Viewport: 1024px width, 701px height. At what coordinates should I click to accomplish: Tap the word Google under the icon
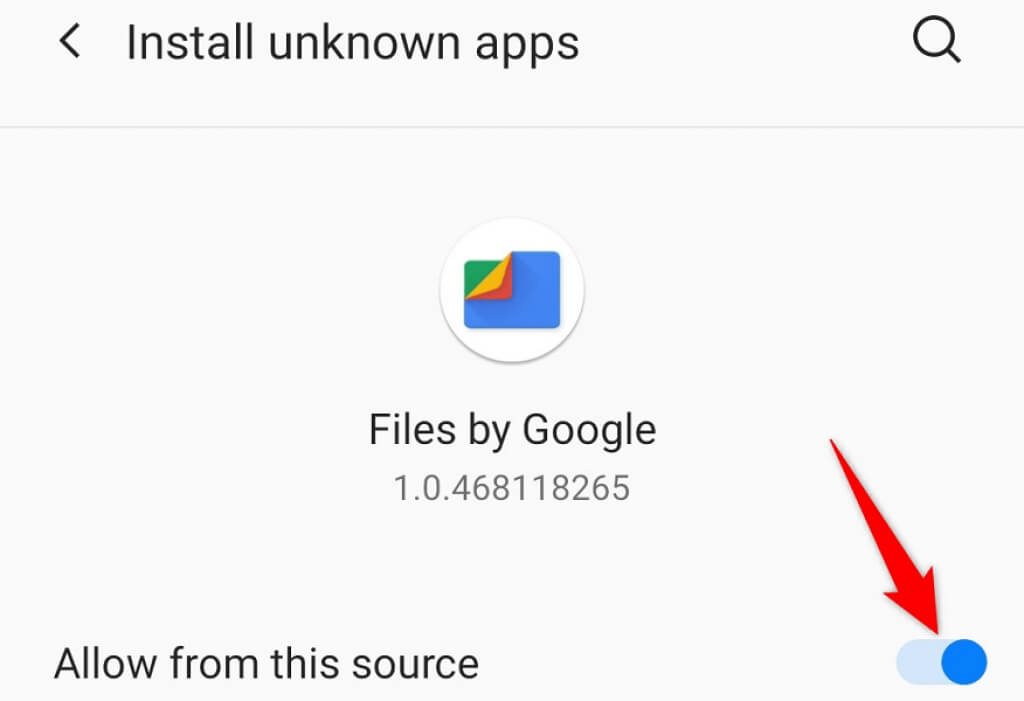pos(590,431)
